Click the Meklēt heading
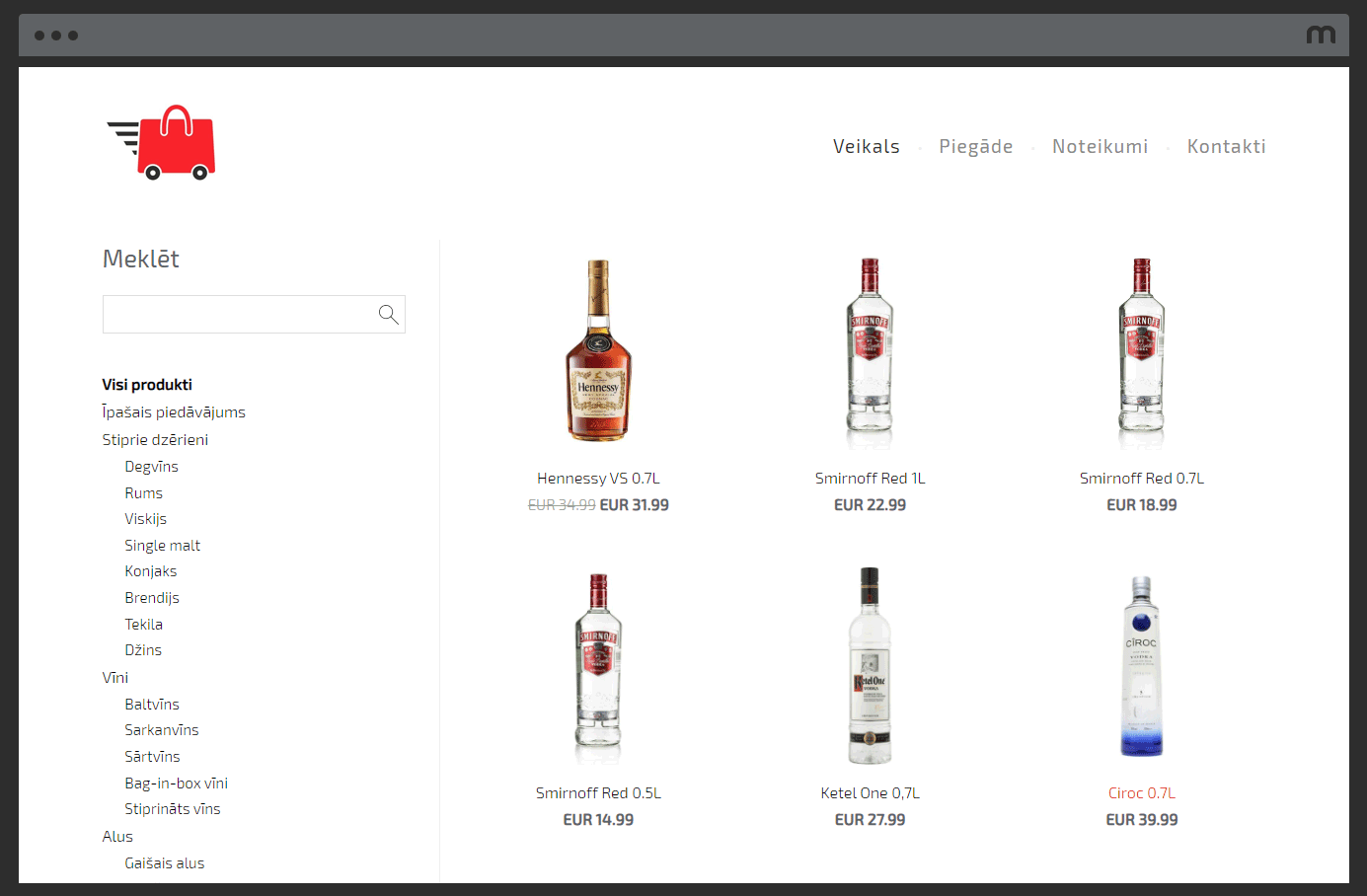The height and width of the screenshot is (896, 1367). click(141, 259)
